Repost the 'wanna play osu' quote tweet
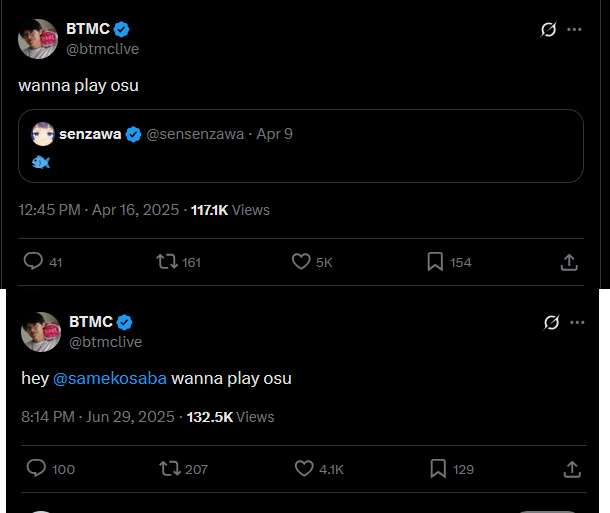The image size is (610, 513). [167, 261]
